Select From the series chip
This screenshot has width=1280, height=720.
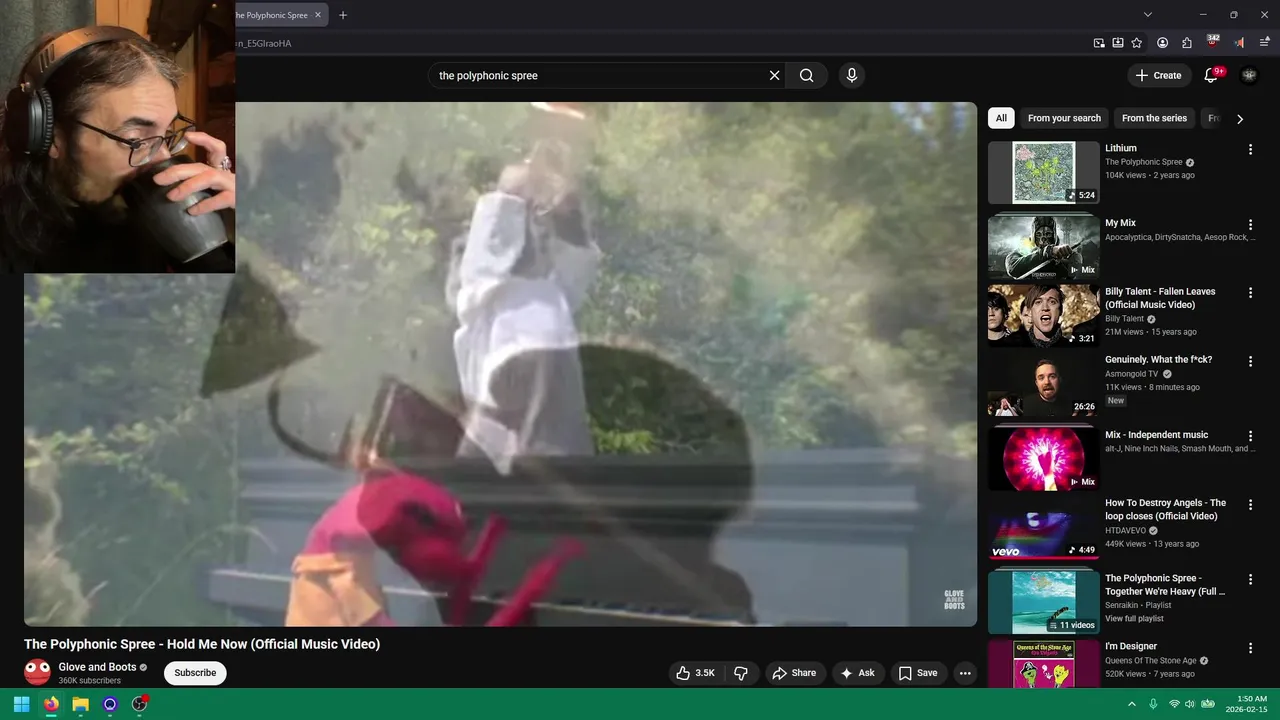(1154, 118)
